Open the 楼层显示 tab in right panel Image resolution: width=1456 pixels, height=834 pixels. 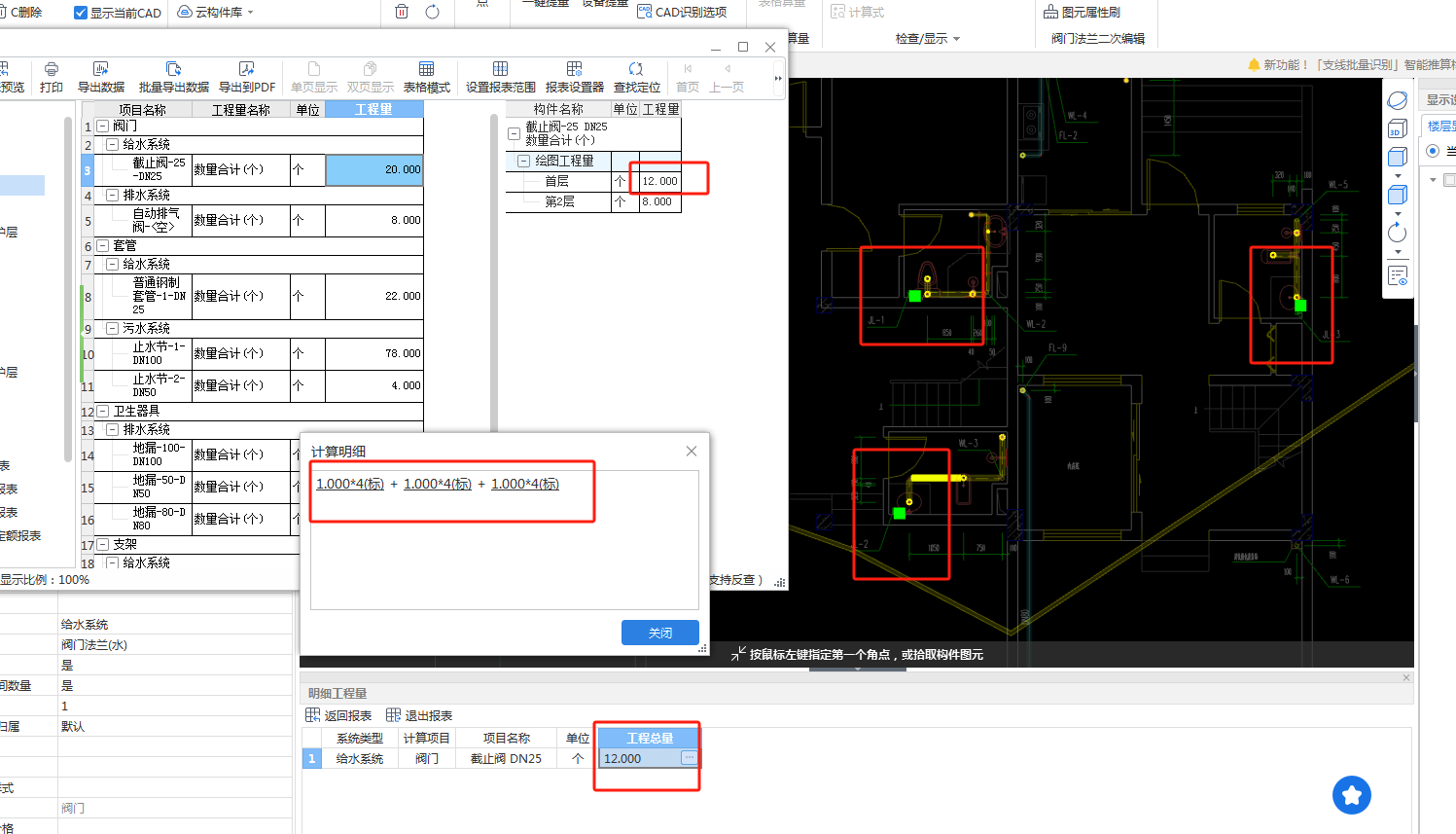point(1440,127)
